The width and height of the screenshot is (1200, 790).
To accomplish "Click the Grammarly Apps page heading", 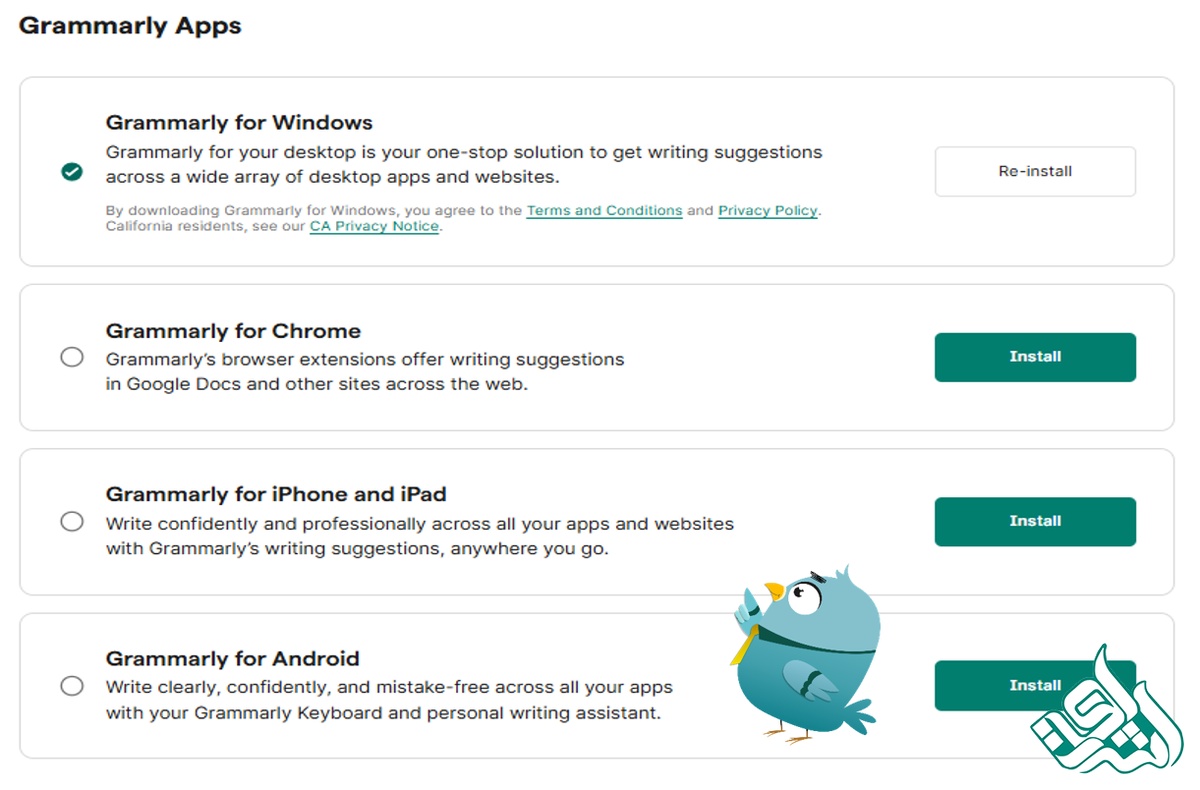I will 130,26.
